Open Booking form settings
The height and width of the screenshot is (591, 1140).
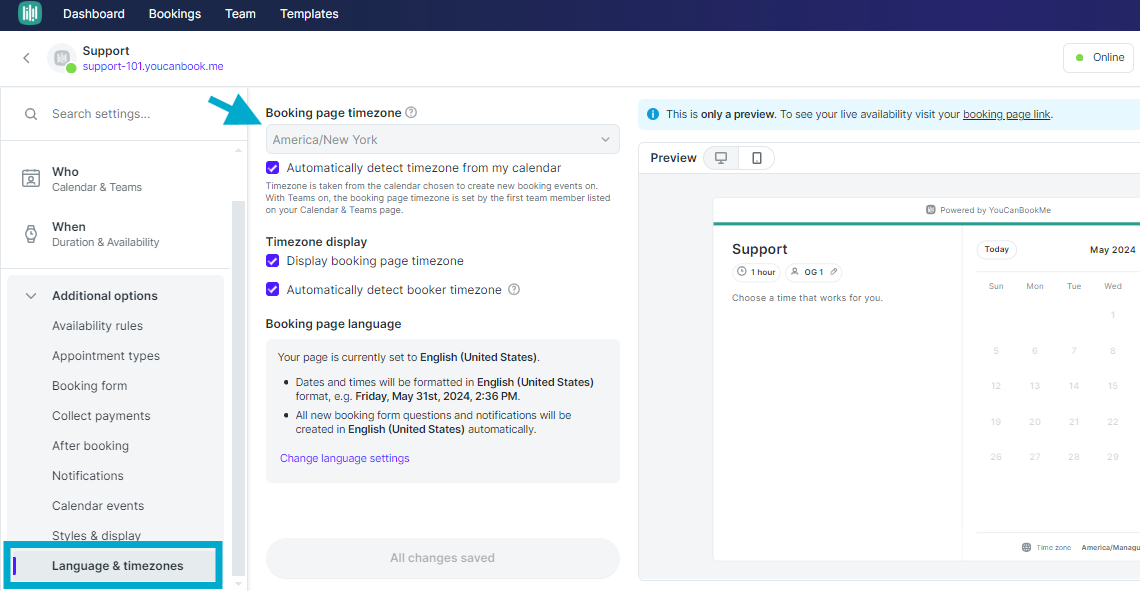click(89, 386)
